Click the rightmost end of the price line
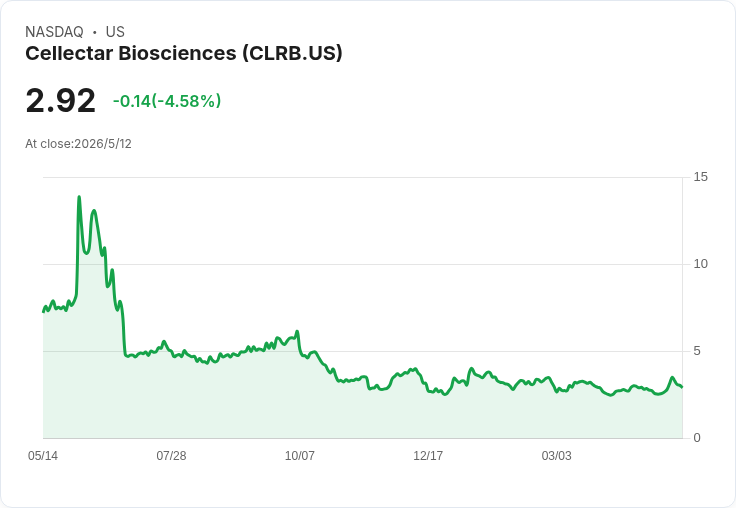Viewport: 736px width, 508px height. [682, 387]
